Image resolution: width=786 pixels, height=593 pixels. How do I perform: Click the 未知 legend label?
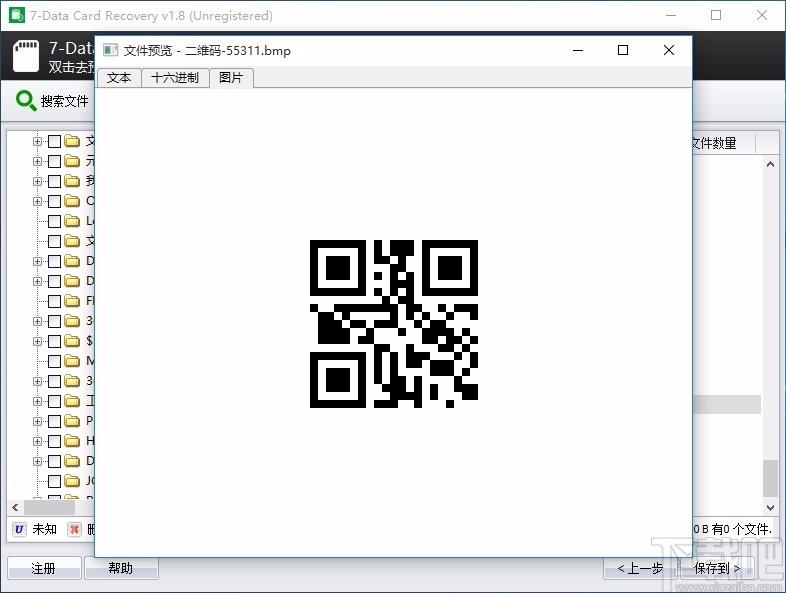[x=45, y=529]
